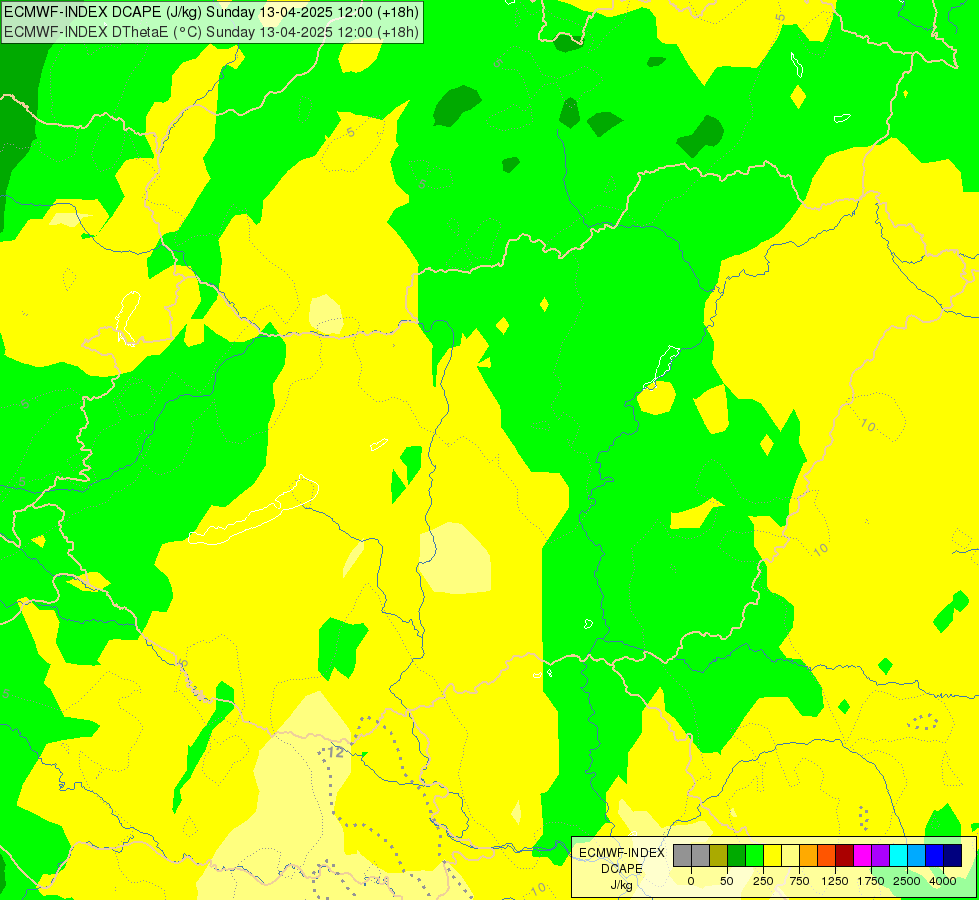Click the pale yellow legend swatch

[x=790, y=855]
